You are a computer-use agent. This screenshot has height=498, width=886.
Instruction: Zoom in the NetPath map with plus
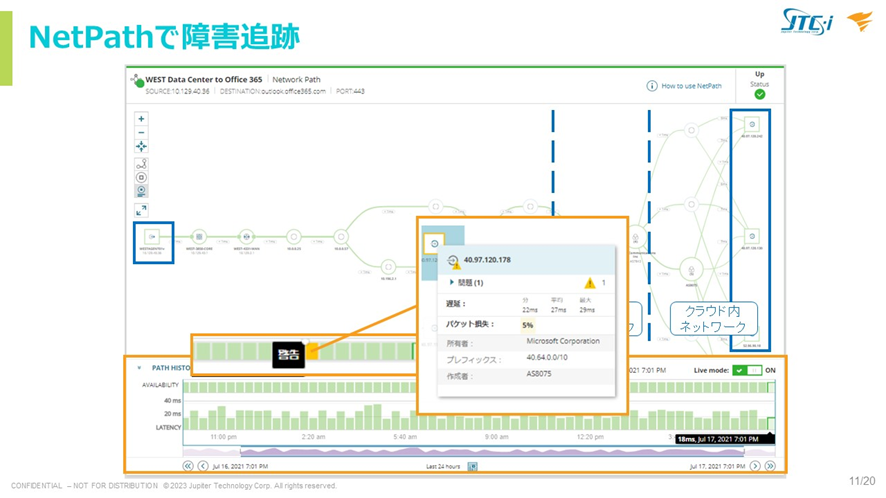(141, 119)
